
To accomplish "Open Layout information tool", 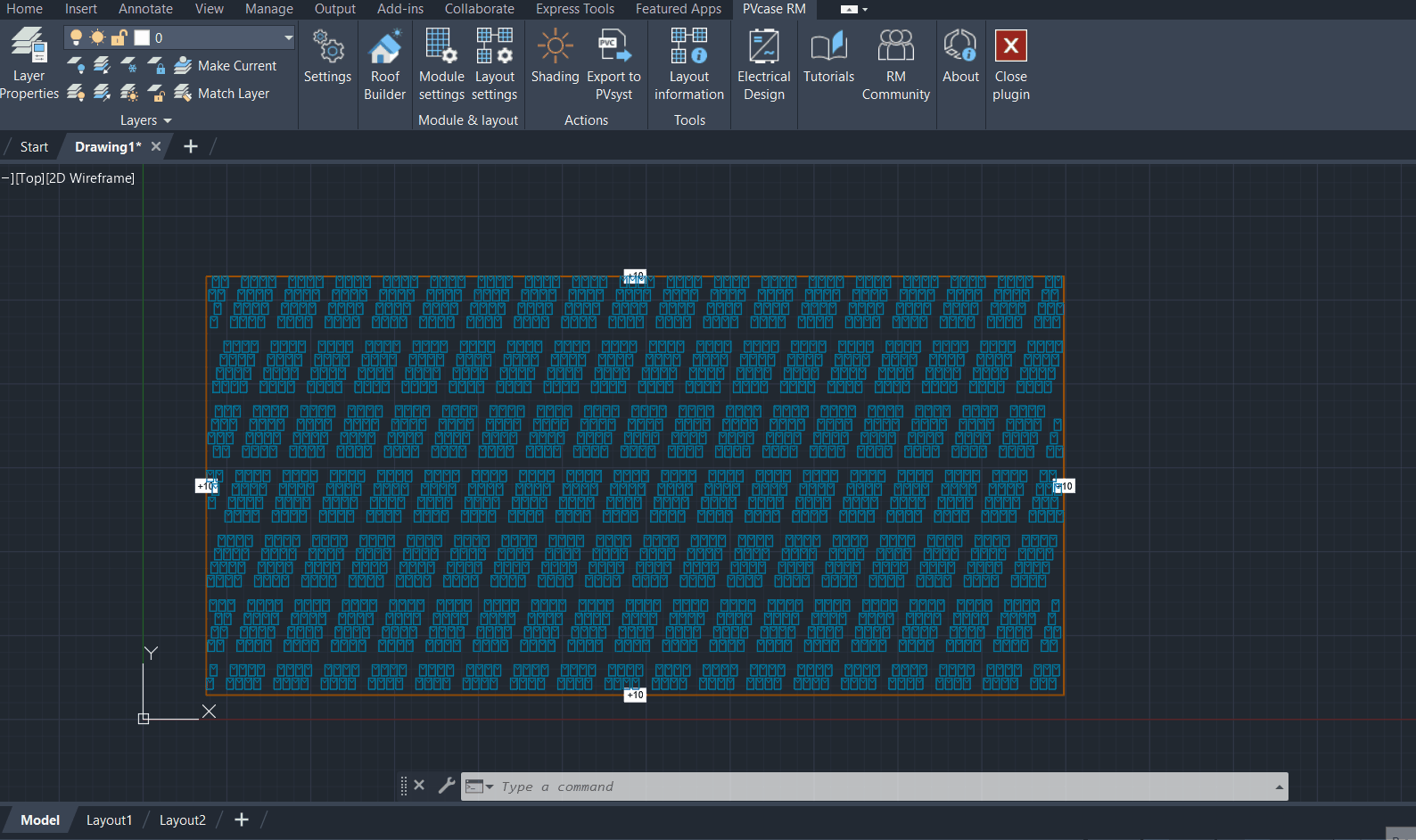I will tap(688, 64).
